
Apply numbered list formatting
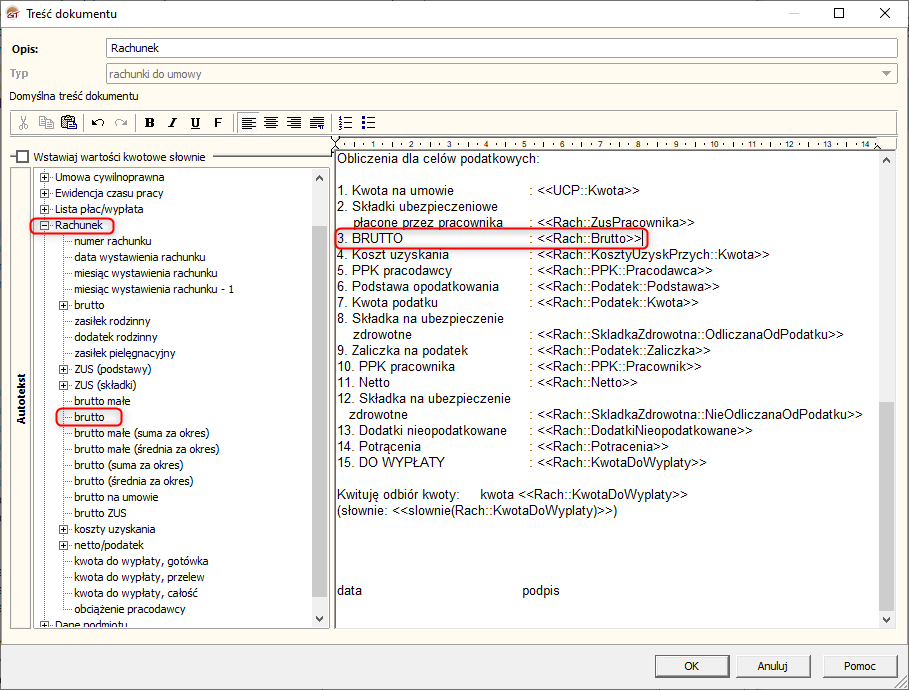click(346, 123)
